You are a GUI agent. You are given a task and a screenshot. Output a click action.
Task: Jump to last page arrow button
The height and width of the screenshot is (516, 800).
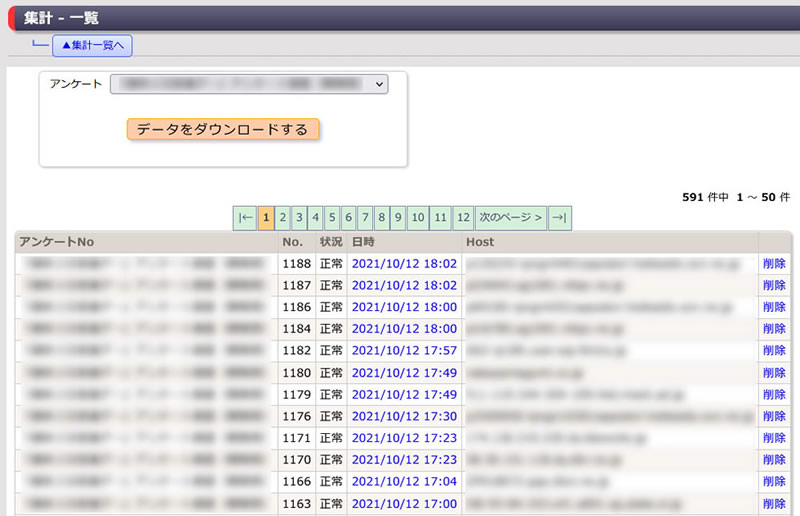pos(560,218)
